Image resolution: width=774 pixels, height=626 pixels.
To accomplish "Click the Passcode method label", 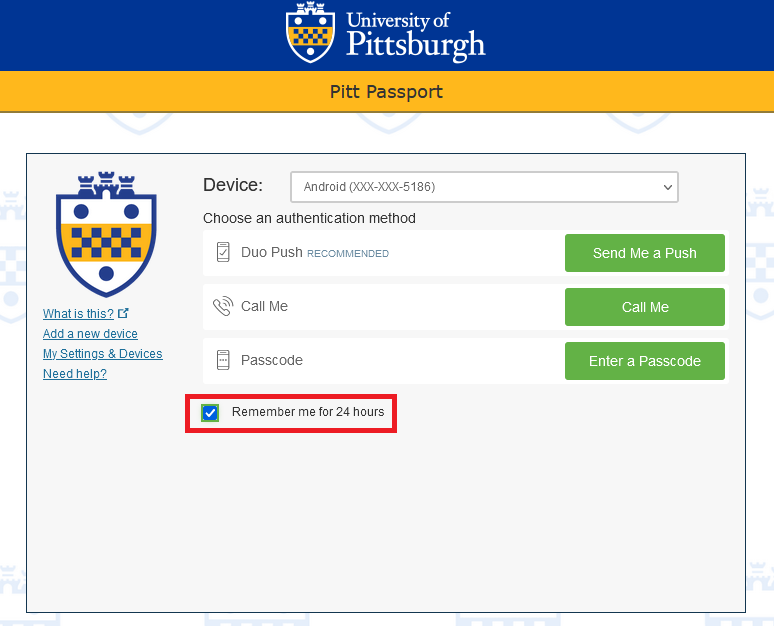I will click(272, 360).
